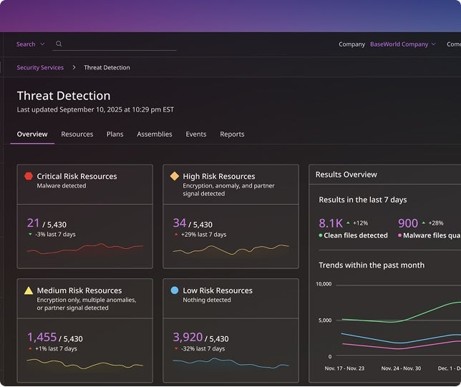Screen dimensions: 461x387
Task: Select the Reports tab
Action: pyautogui.click(x=232, y=134)
